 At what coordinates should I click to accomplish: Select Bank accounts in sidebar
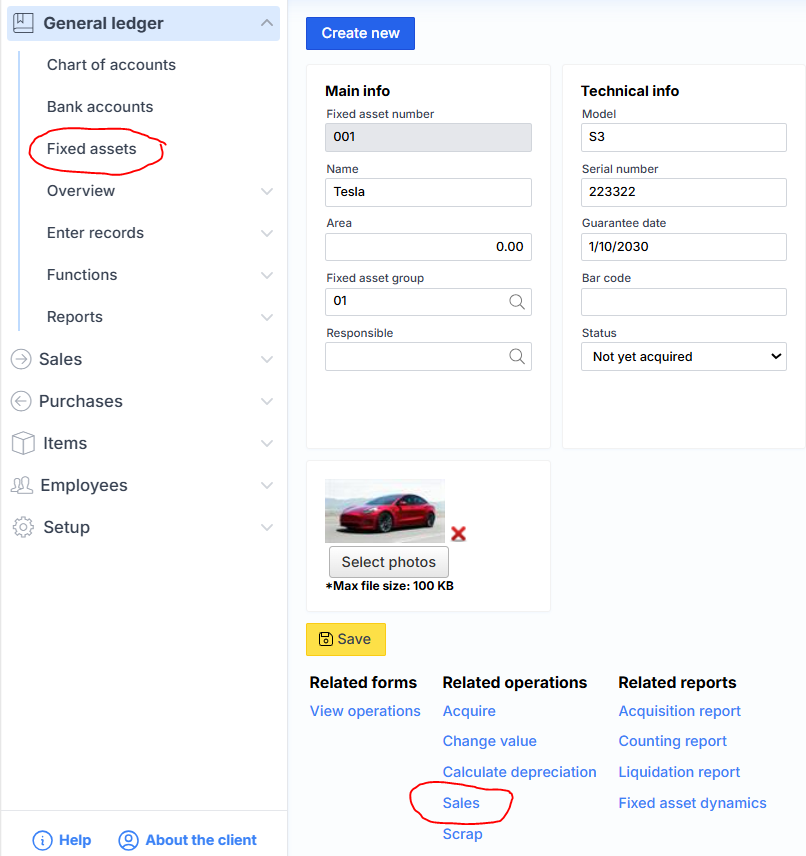[100, 107]
